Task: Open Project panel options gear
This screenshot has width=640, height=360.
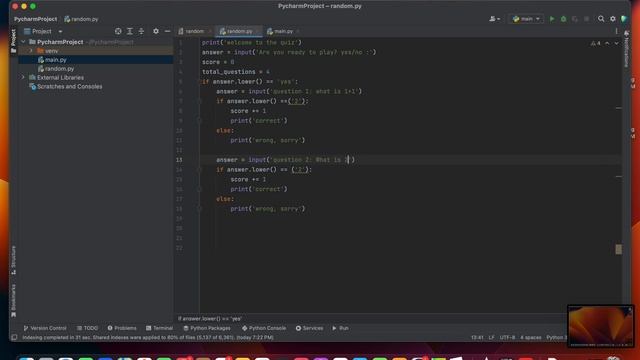Action: click(156, 31)
